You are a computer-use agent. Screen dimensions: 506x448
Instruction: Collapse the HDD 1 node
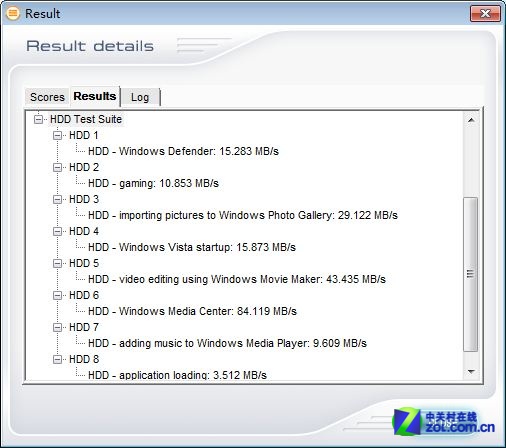(58, 135)
